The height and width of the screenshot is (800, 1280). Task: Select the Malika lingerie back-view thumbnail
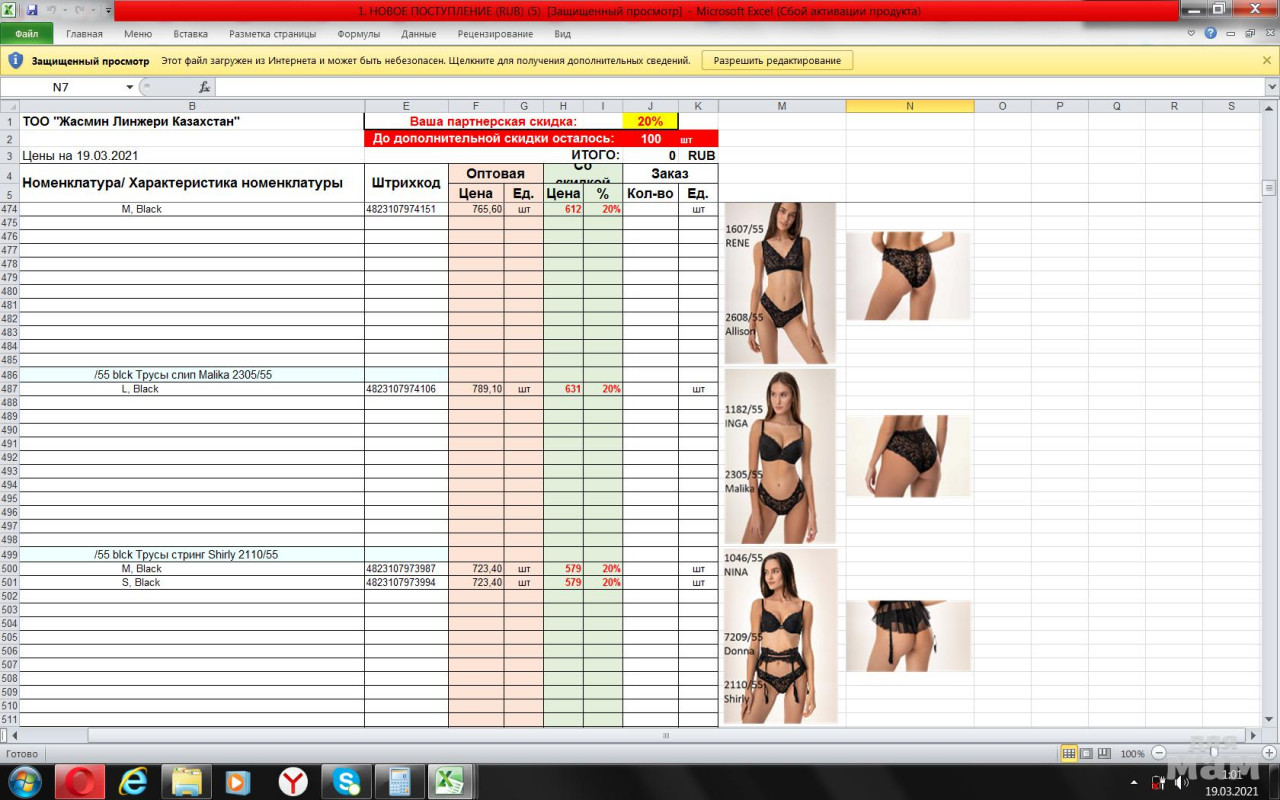[x=908, y=456]
